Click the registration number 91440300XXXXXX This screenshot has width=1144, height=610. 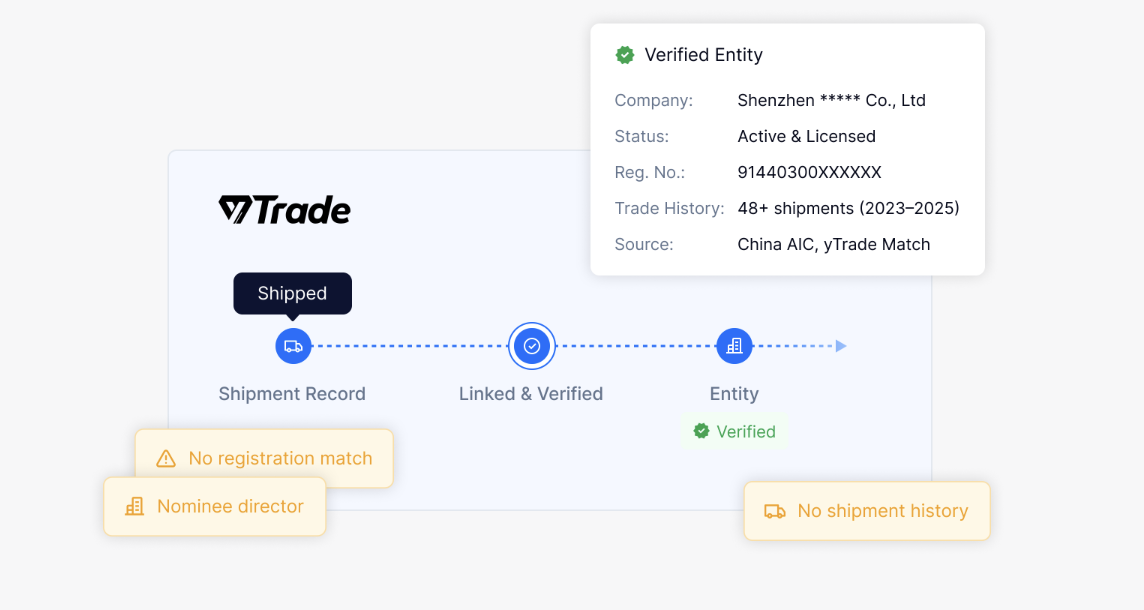(x=809, y=172)
